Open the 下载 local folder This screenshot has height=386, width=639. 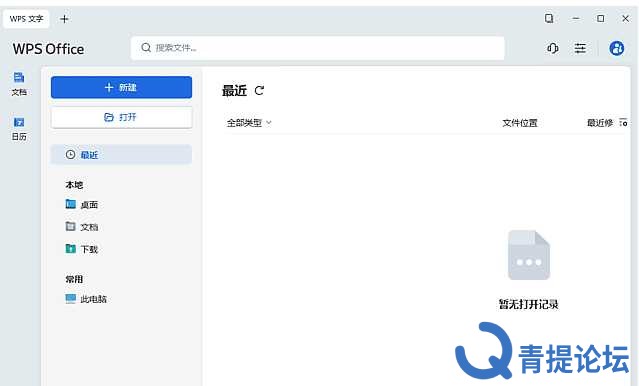coord(82,249)
